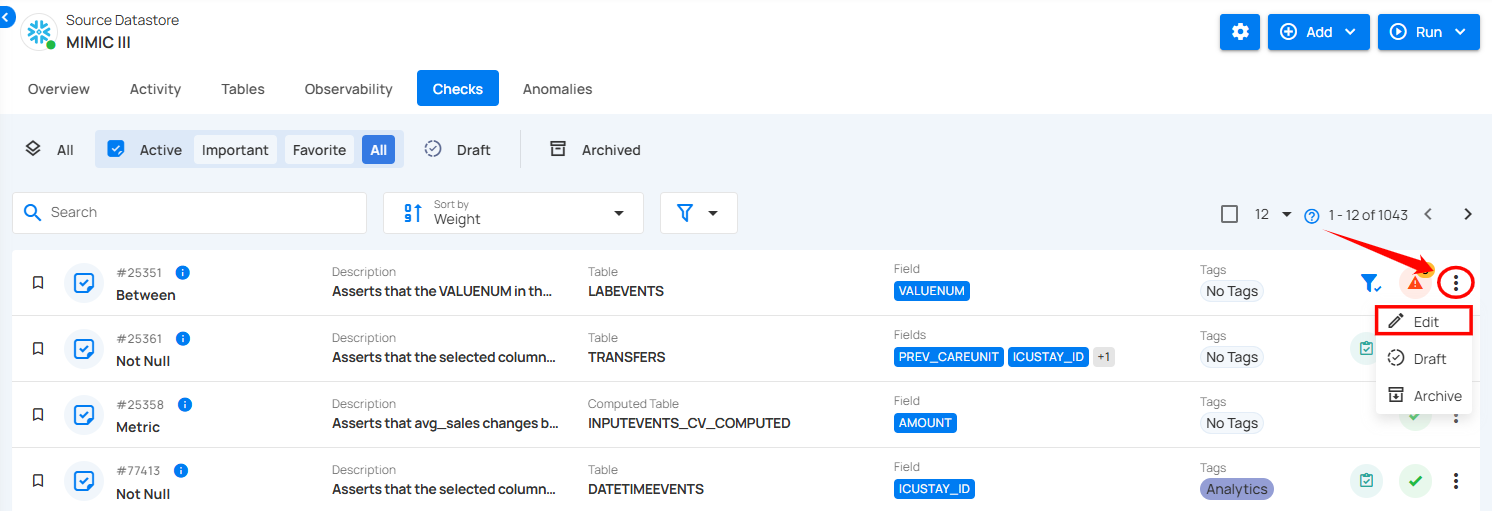Open info icon next to #25351
The image size is (1492, 511).
click(x=183, y=272)
